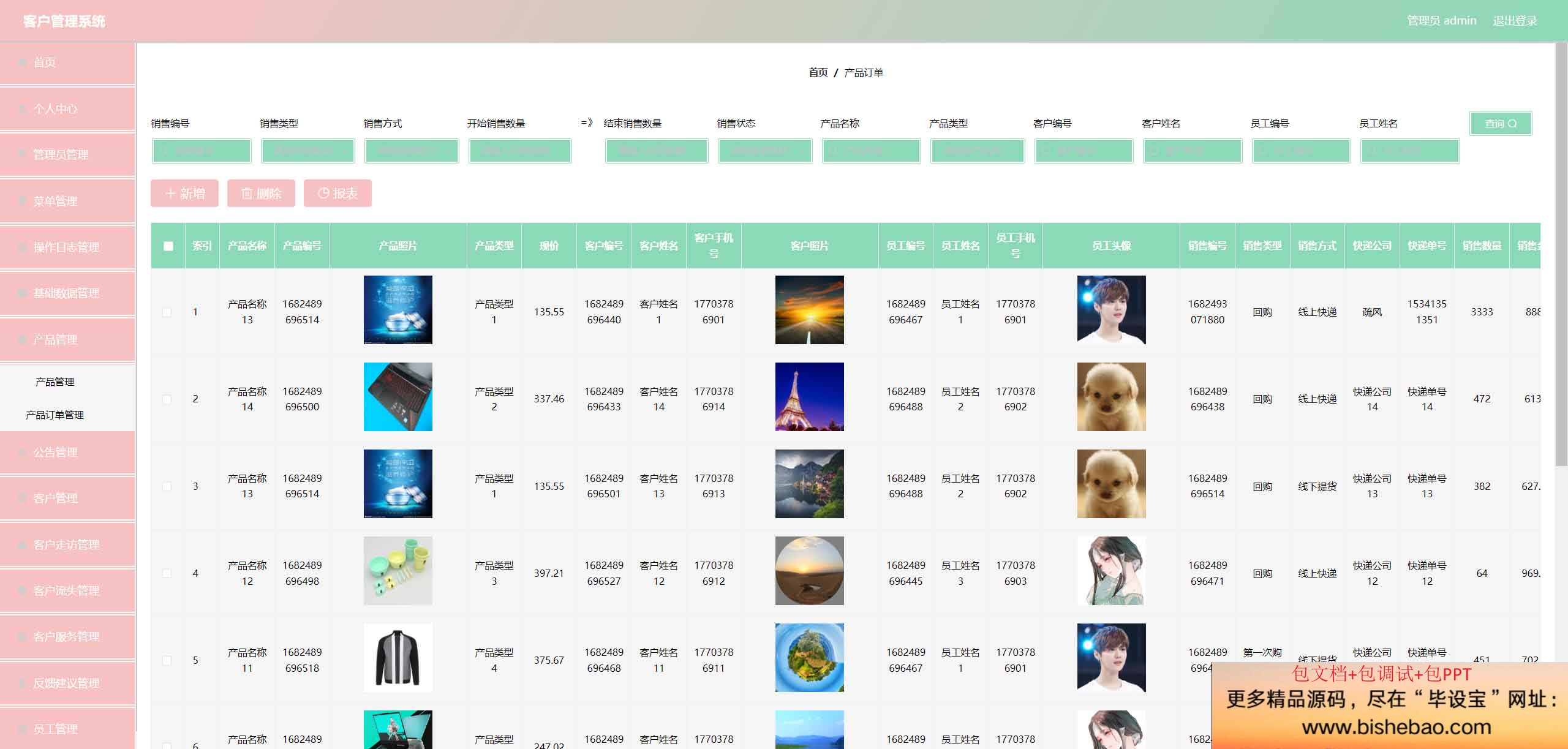The width and height of the screenshot is (1568, 749).
Task: Focus the 员工编号 search input
Action: pos(1301,151)
